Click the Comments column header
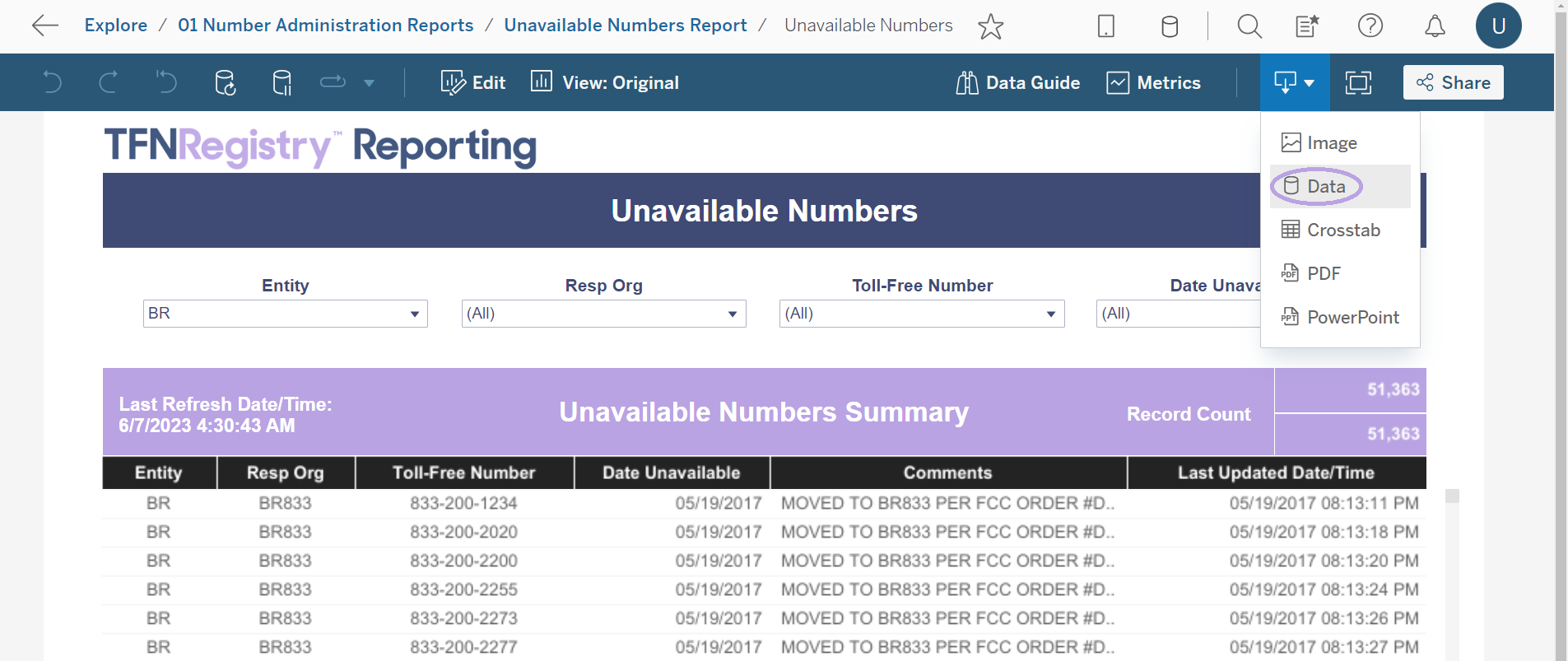1568x661 pixels. pyautogui.click(x=948, y=472)
